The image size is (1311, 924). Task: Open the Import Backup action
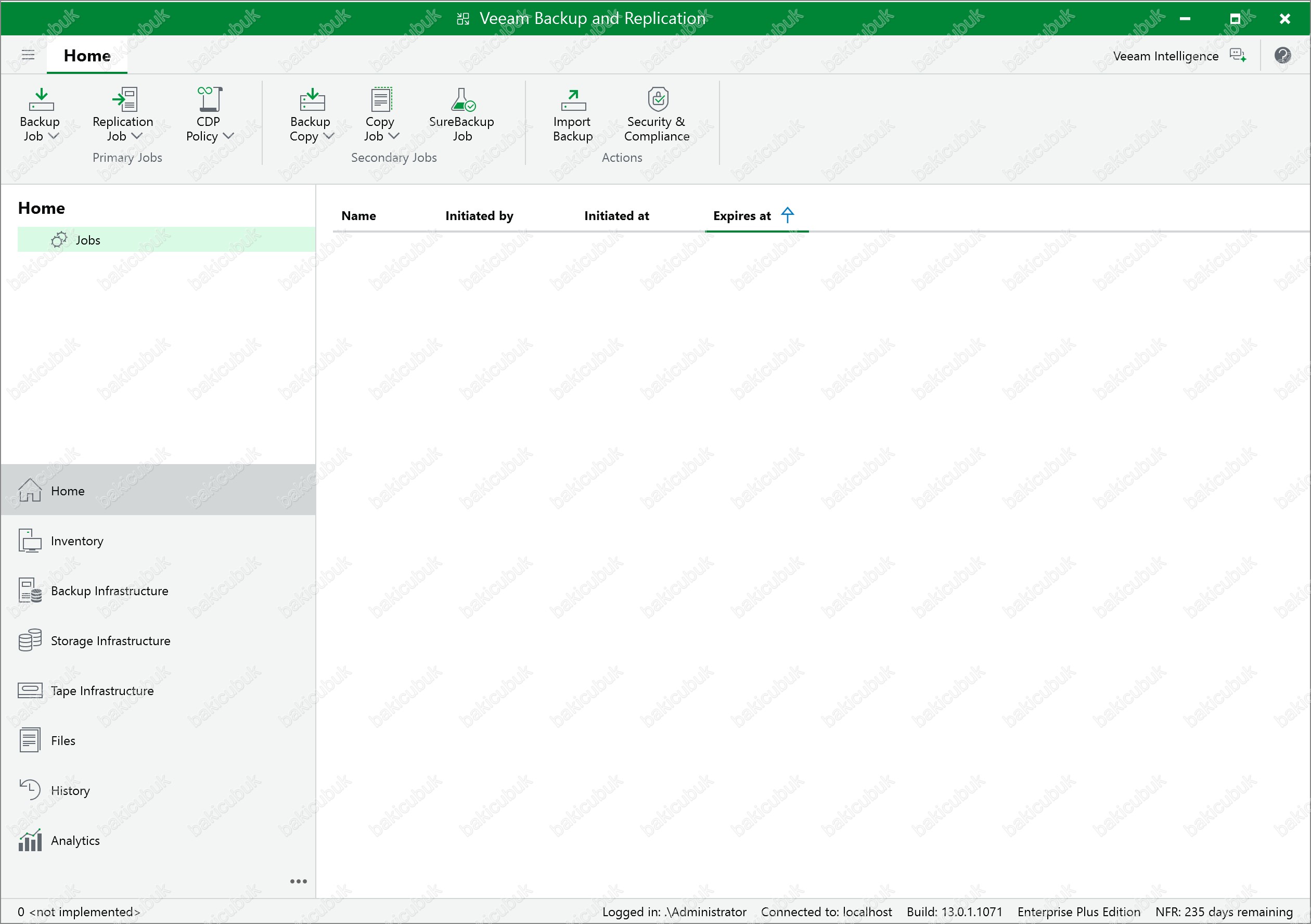[x=573, y=115]
